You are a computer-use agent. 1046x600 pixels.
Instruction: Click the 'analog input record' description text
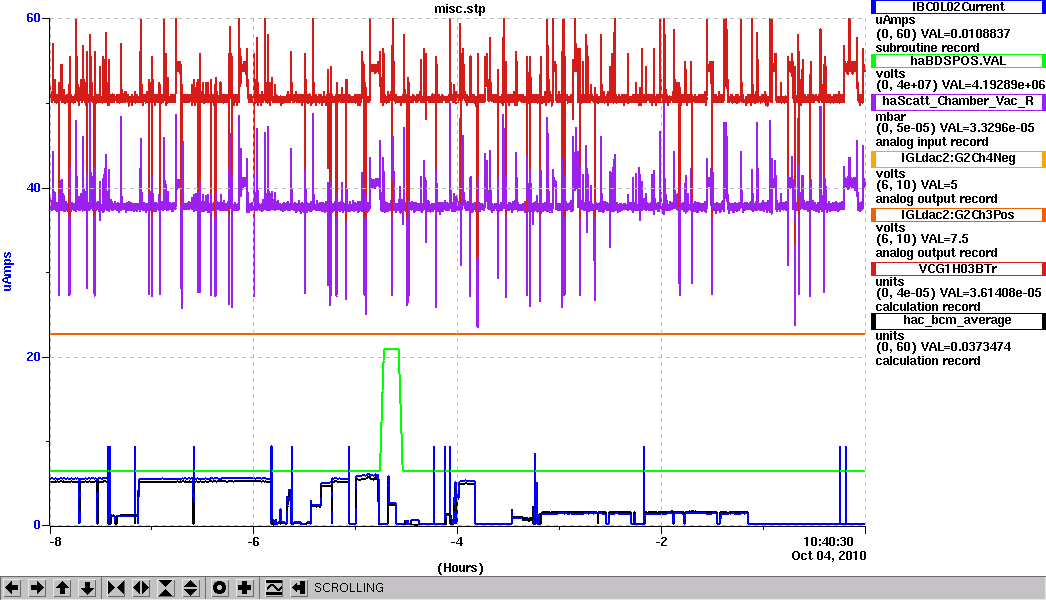(x=932, y=141)
